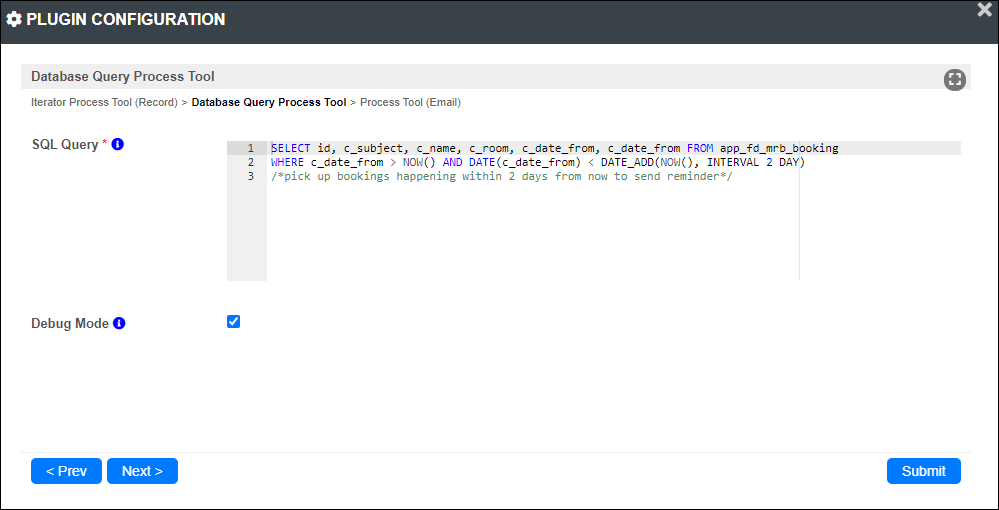Click the < Prev button
The height and width of the screenshot is (510, 999).
click(66, 471)
